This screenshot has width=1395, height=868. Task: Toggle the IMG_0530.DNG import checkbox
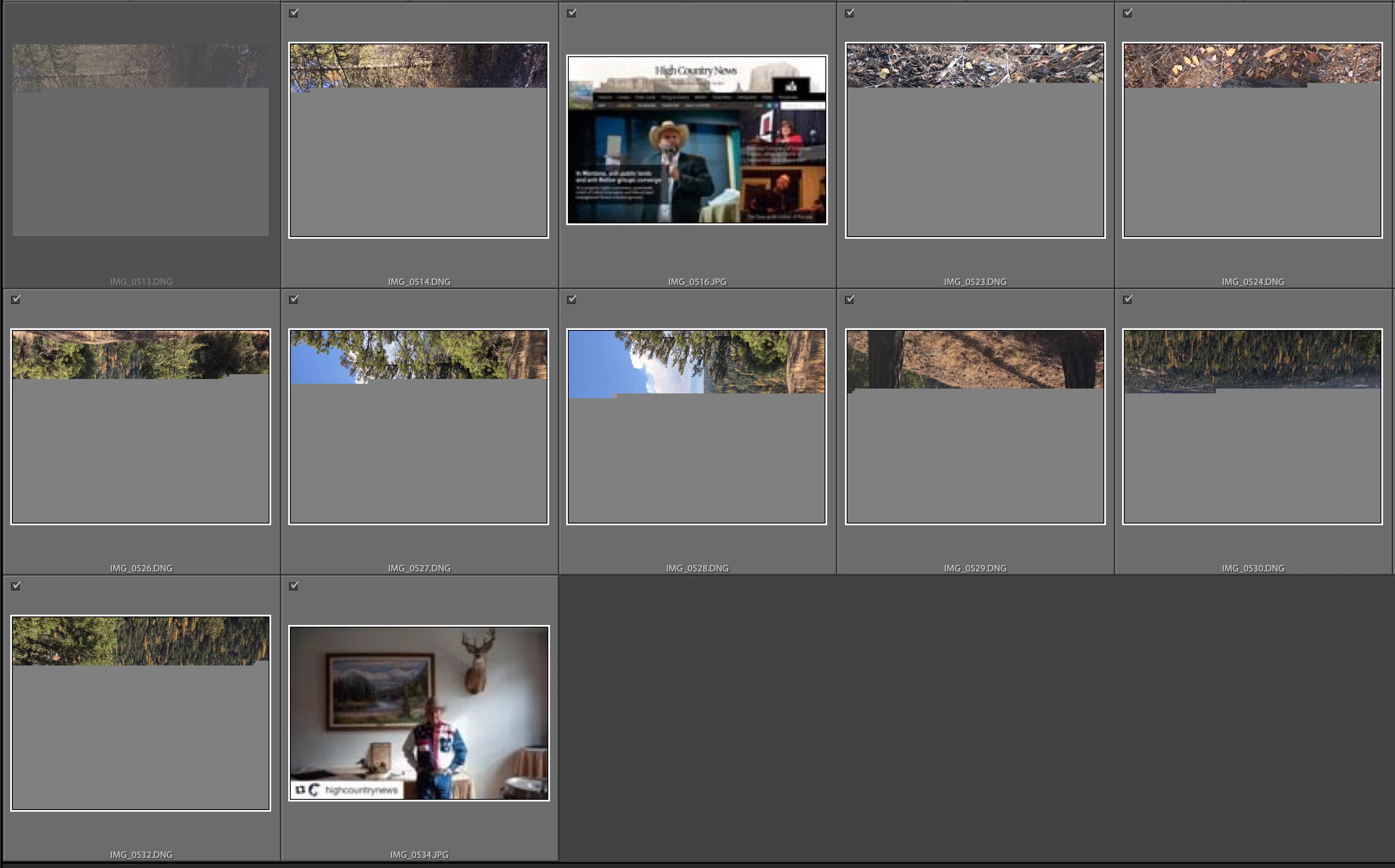pos(1128,299)
